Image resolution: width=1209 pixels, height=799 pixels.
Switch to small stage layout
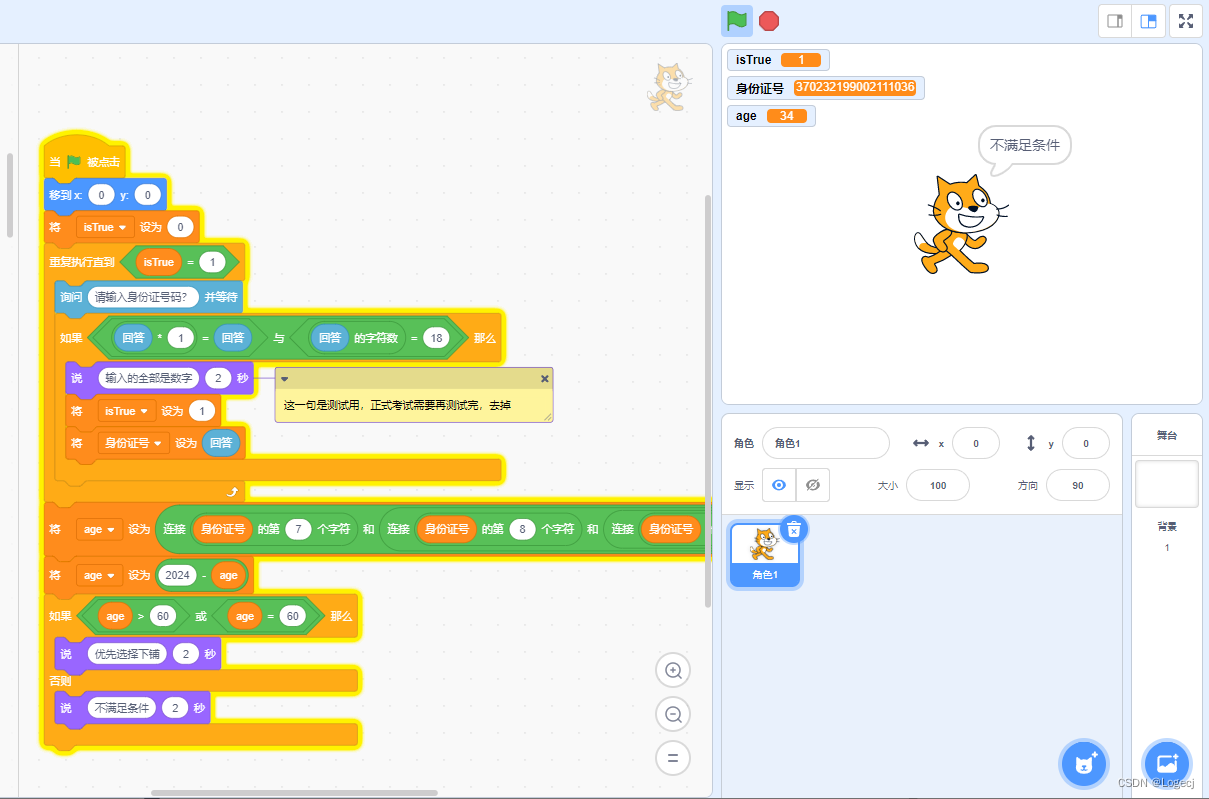[1115, 21]
